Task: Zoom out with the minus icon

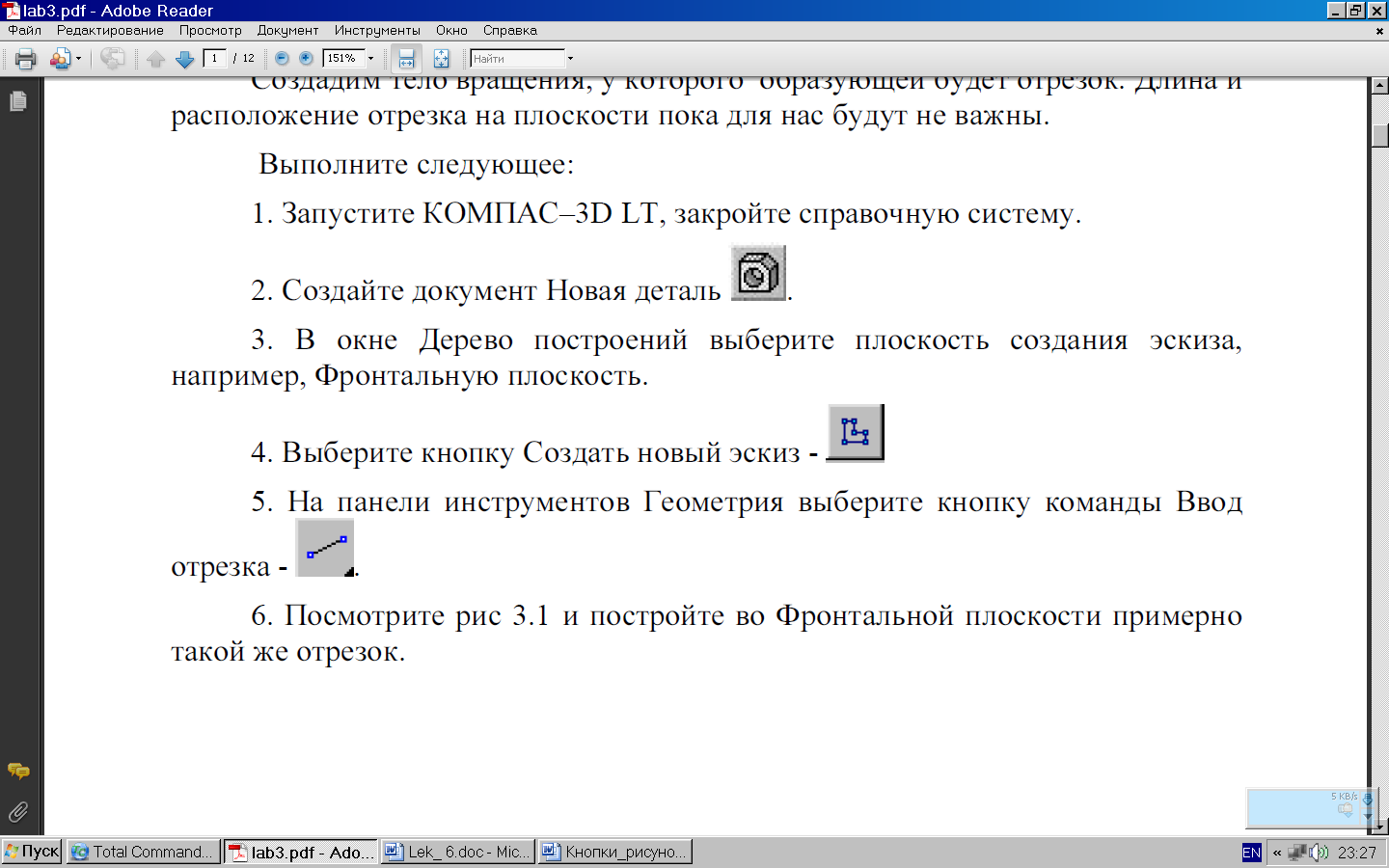Action: tap(282, 58)
